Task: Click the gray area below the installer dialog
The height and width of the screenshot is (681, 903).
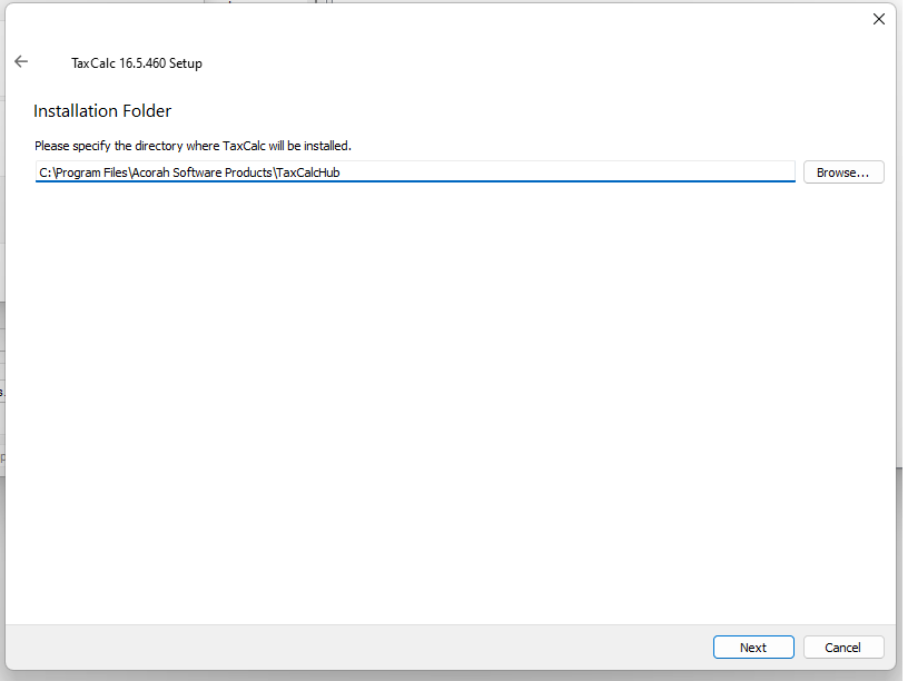Action: point(450,676)
